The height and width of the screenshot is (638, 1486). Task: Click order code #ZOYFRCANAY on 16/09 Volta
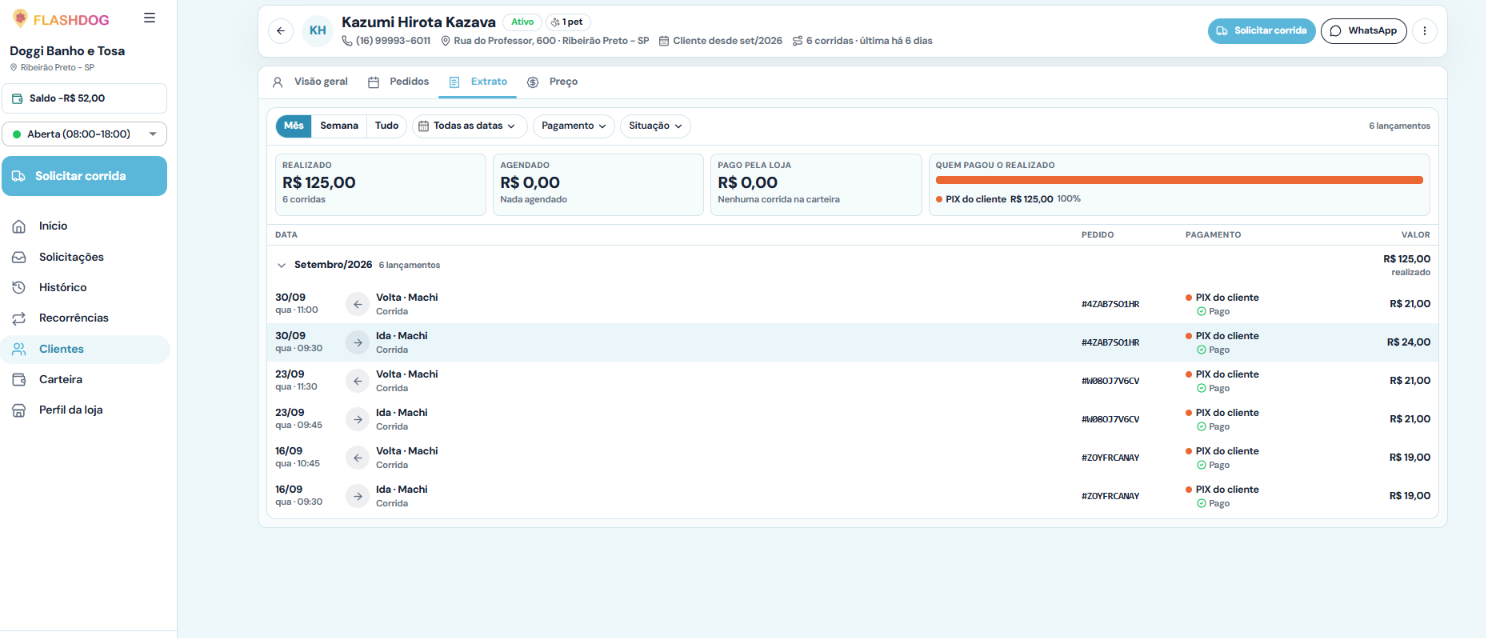[x=1110, y=457]
